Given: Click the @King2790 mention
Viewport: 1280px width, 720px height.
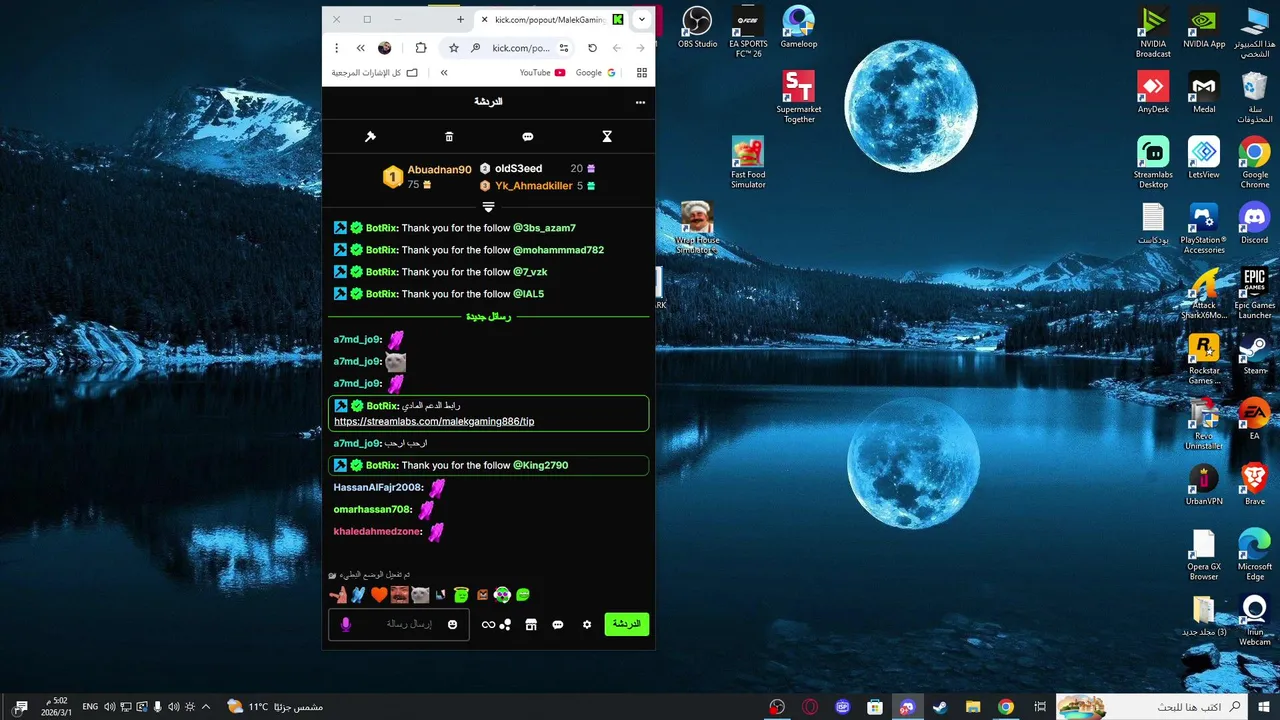Looking at the screenshot, I should pyautogui.click(x=540, y=465).
